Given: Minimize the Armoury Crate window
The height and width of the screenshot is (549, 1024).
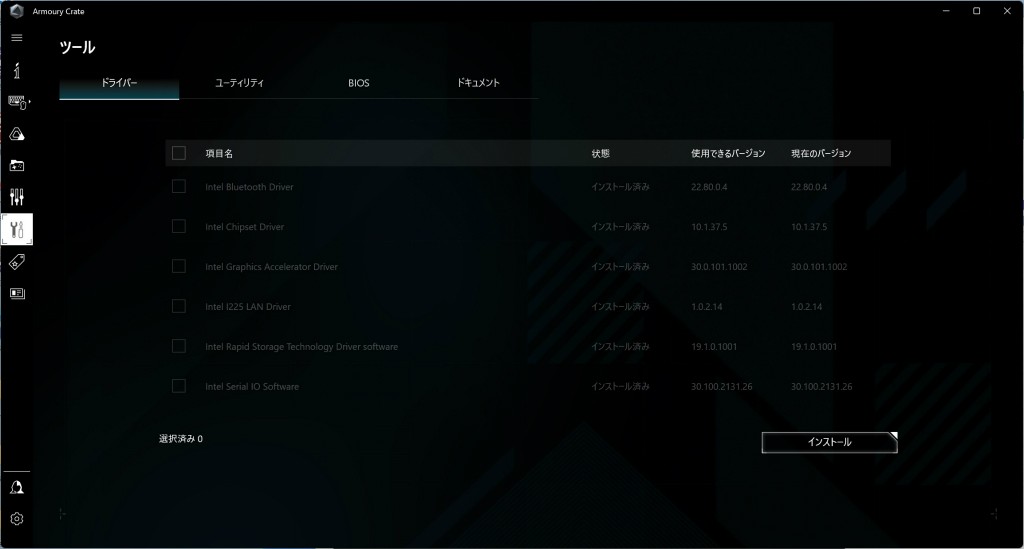Looking at the screenshot, I should pos(946,11).
